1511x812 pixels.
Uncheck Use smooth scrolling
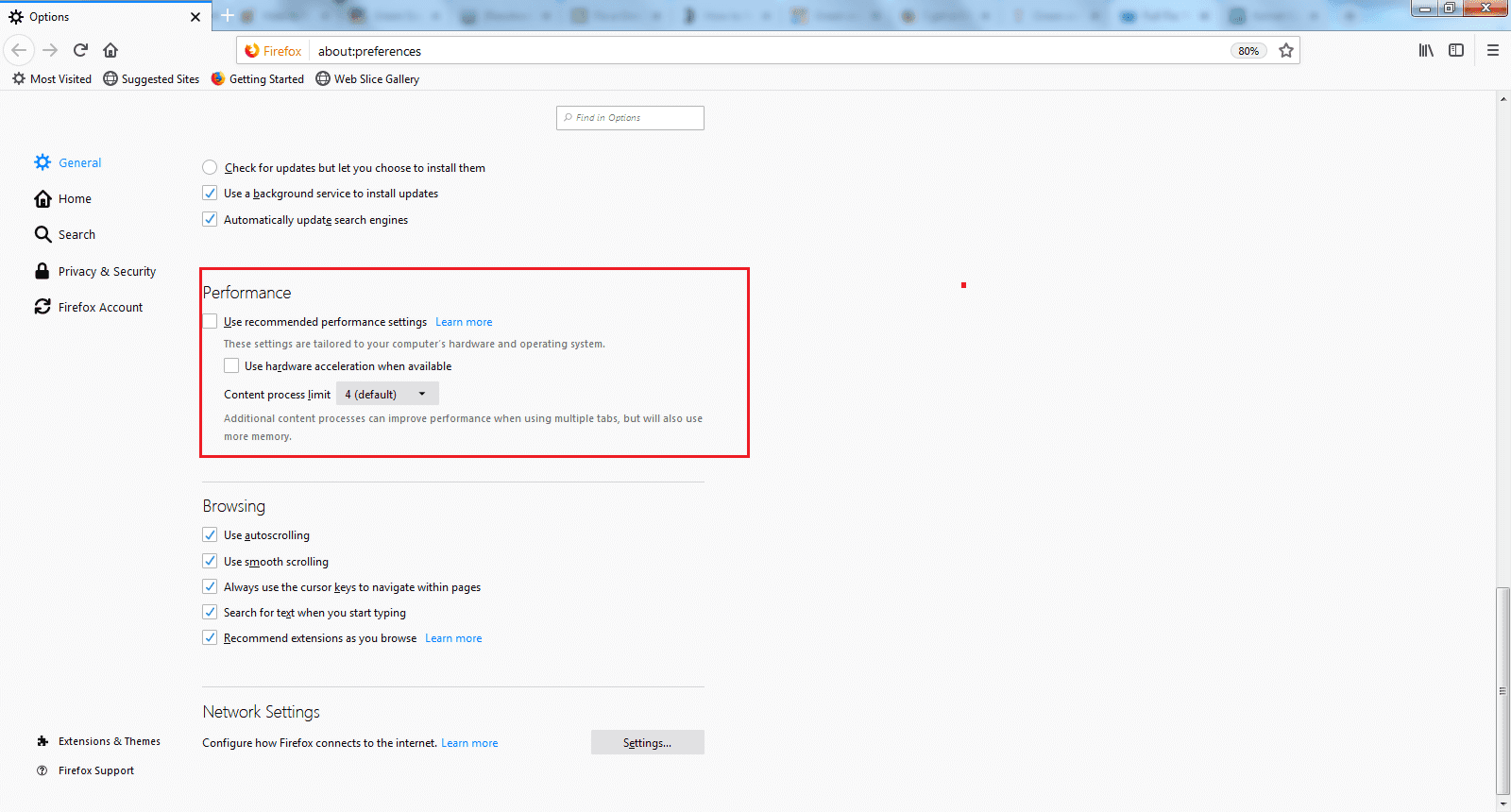click(x=211, y=561)
